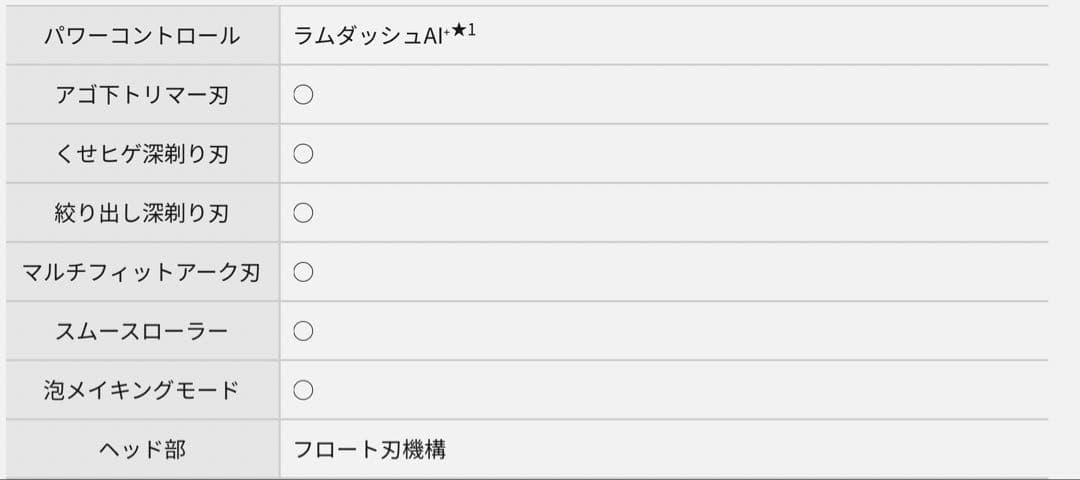Click the くせヒゲ深剃り刃 row label
The width and height of the screenshot is (1080, 480).
pos(142,154)
